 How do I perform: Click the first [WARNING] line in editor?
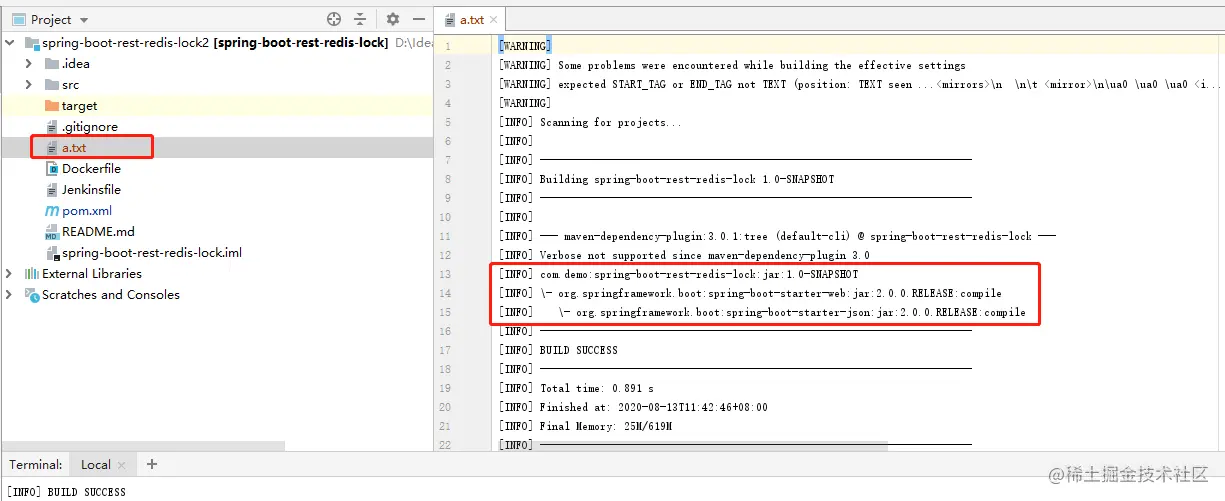click(x=525, y=46)
